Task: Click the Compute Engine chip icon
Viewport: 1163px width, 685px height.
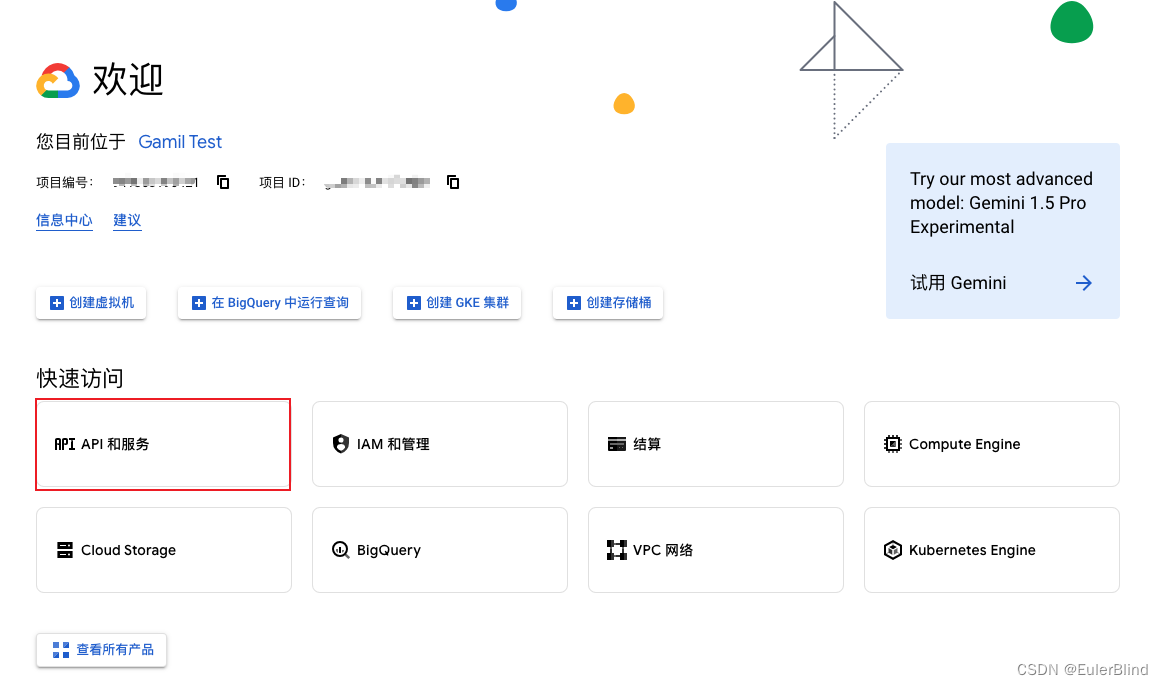Action: [892, 444]
